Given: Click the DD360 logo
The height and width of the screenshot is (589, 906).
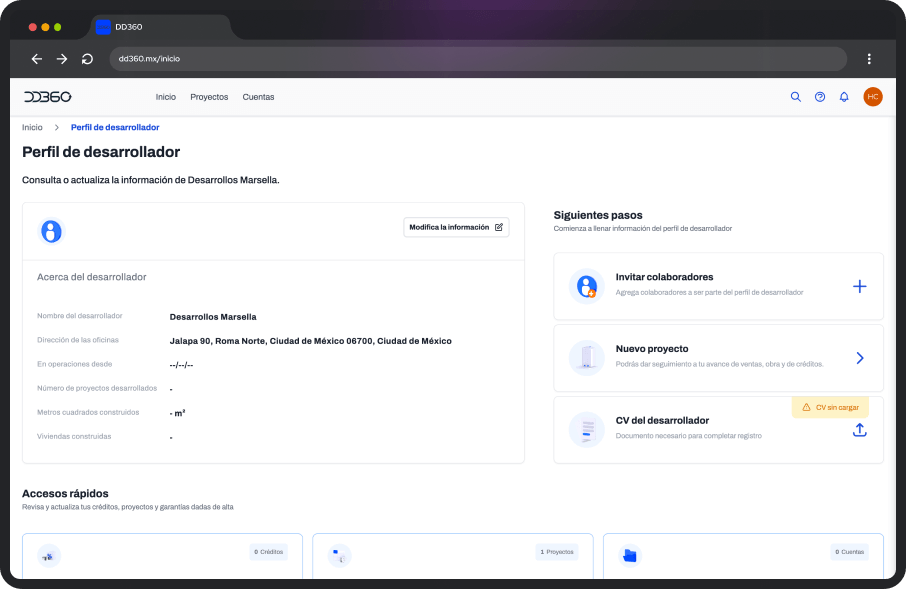Looking at the screenshot, I should tap(48, 97).
